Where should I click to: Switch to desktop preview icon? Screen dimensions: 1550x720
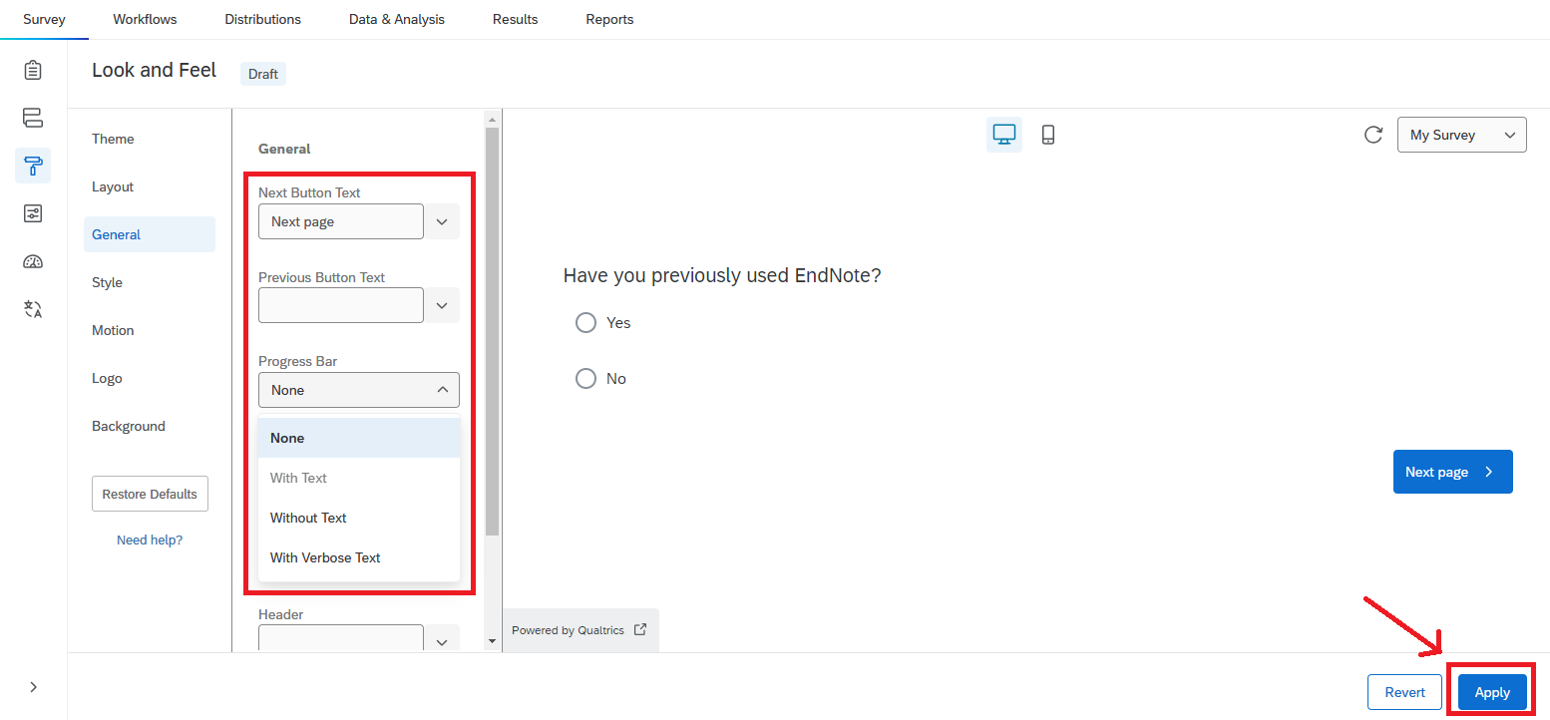1004,134
